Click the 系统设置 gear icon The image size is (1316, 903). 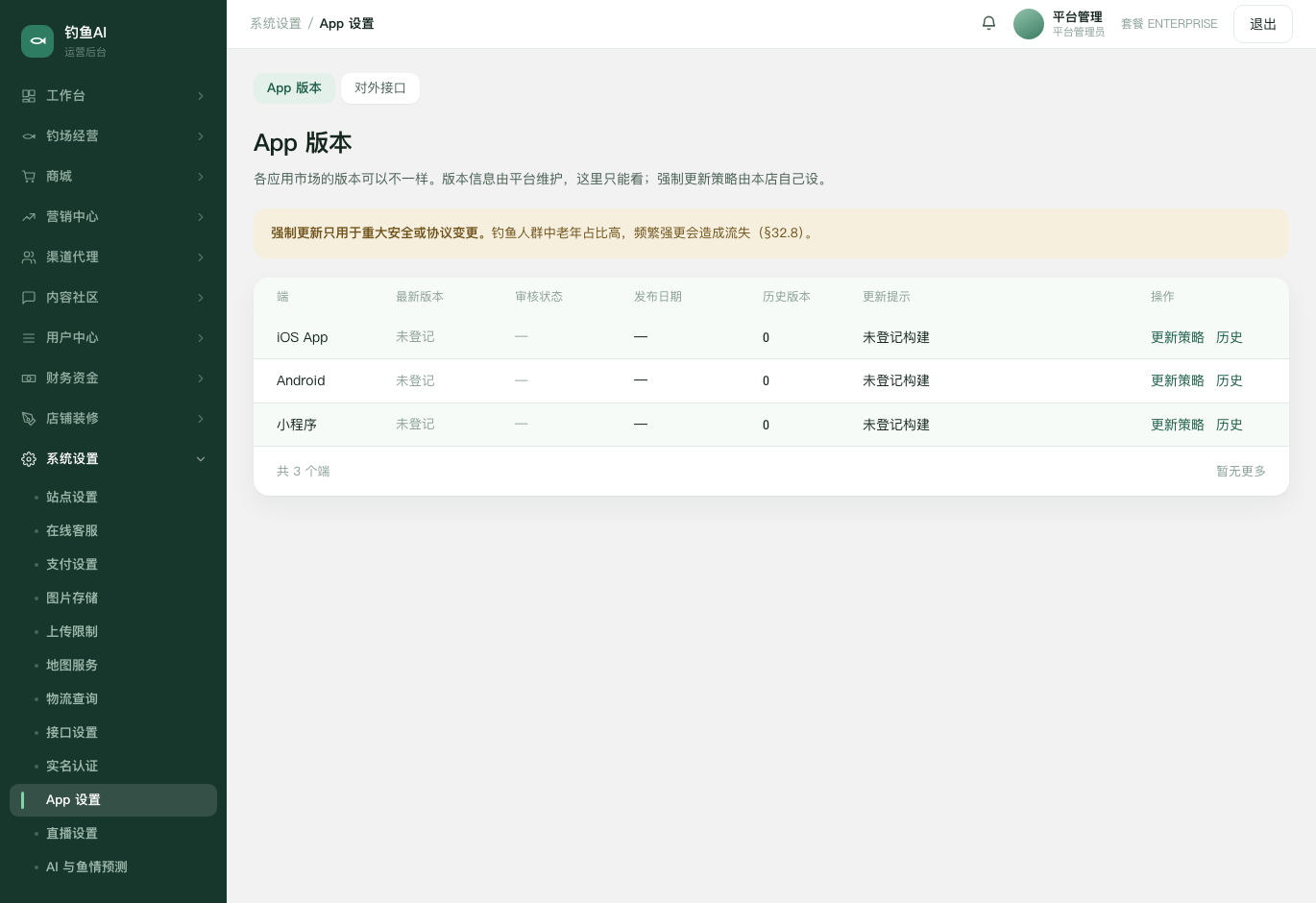pyautogui.click(x=29, y=459)
